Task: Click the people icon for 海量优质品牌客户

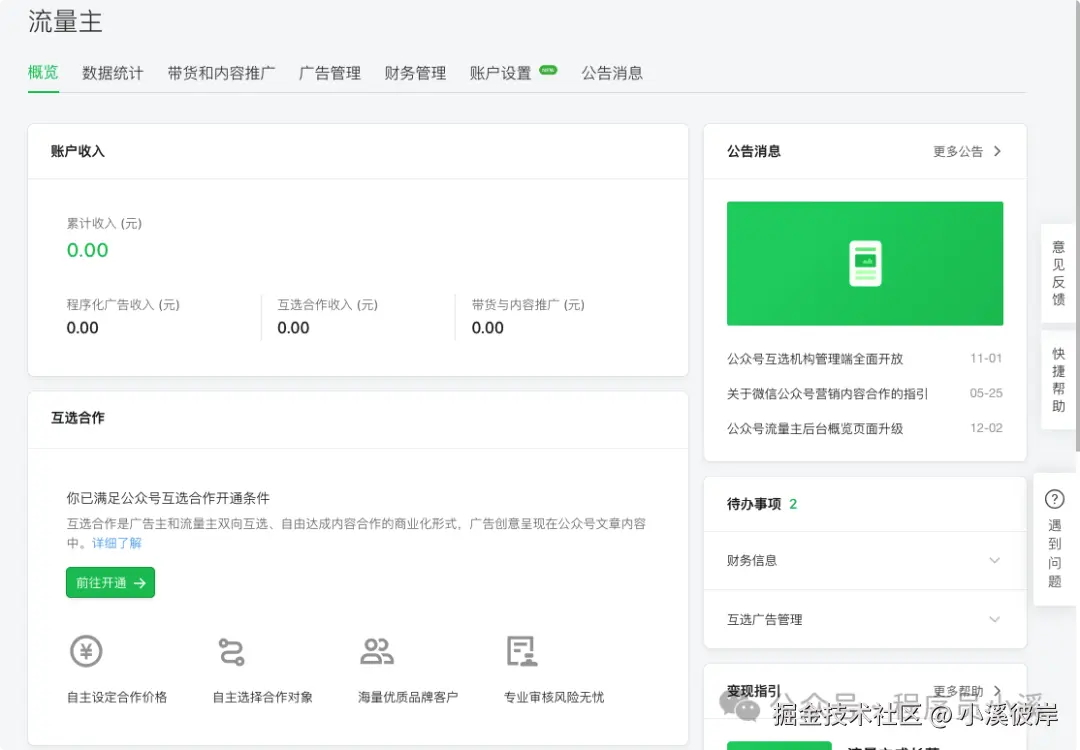Action: 378,651
